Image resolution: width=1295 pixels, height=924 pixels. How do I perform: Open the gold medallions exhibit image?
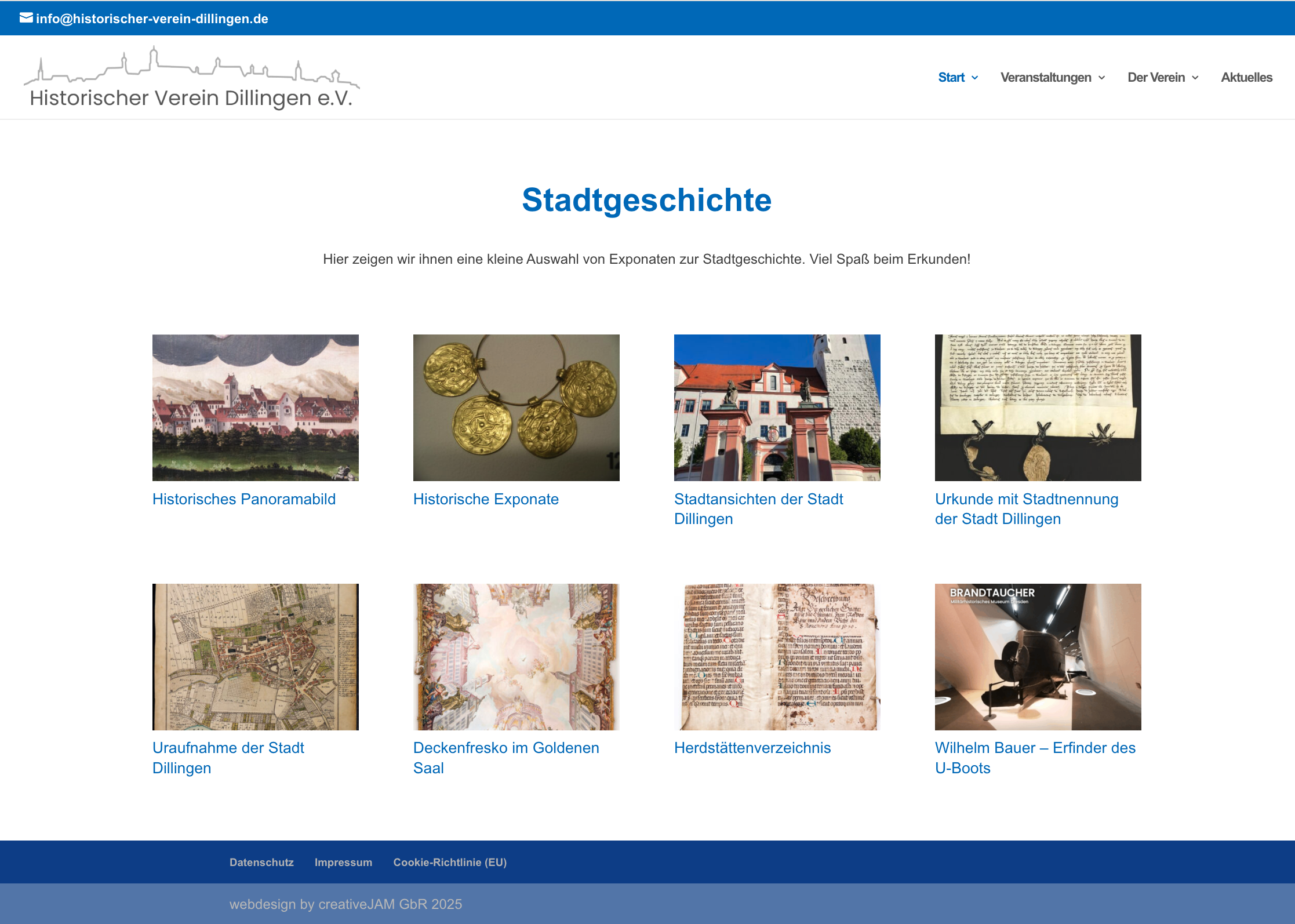pos(516,408)
